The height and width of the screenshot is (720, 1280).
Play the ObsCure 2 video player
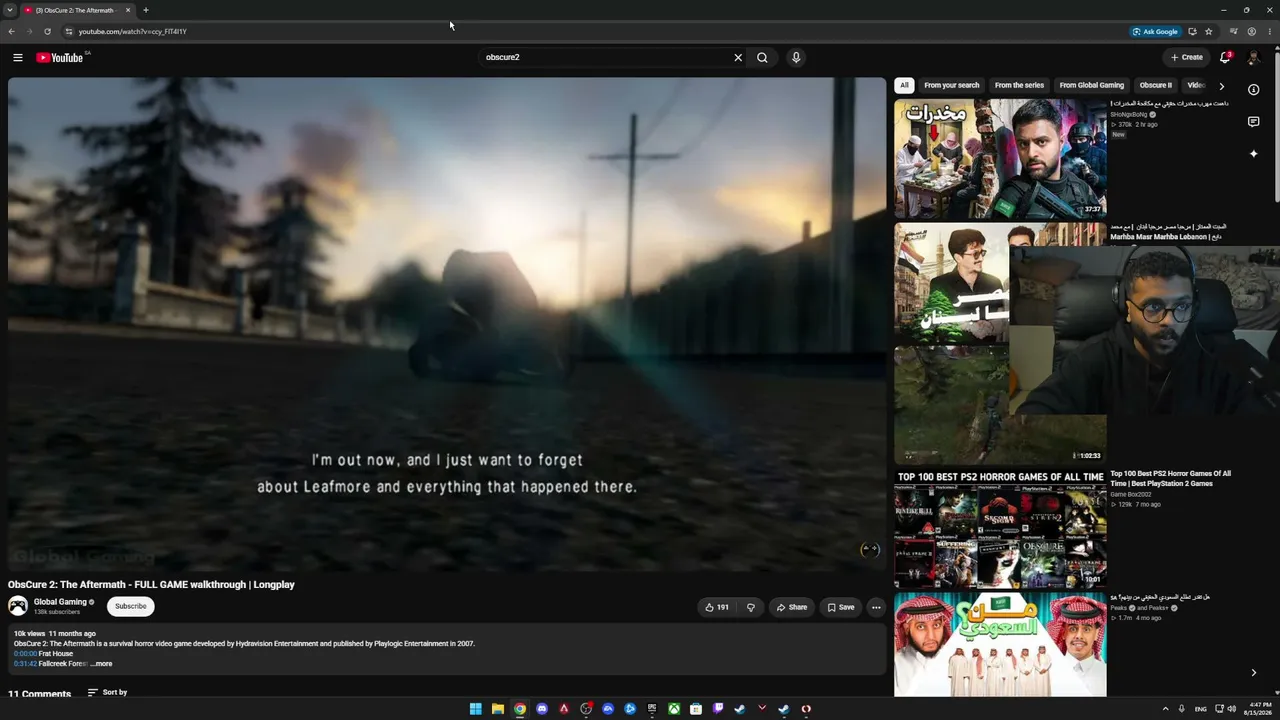[447, 324]
